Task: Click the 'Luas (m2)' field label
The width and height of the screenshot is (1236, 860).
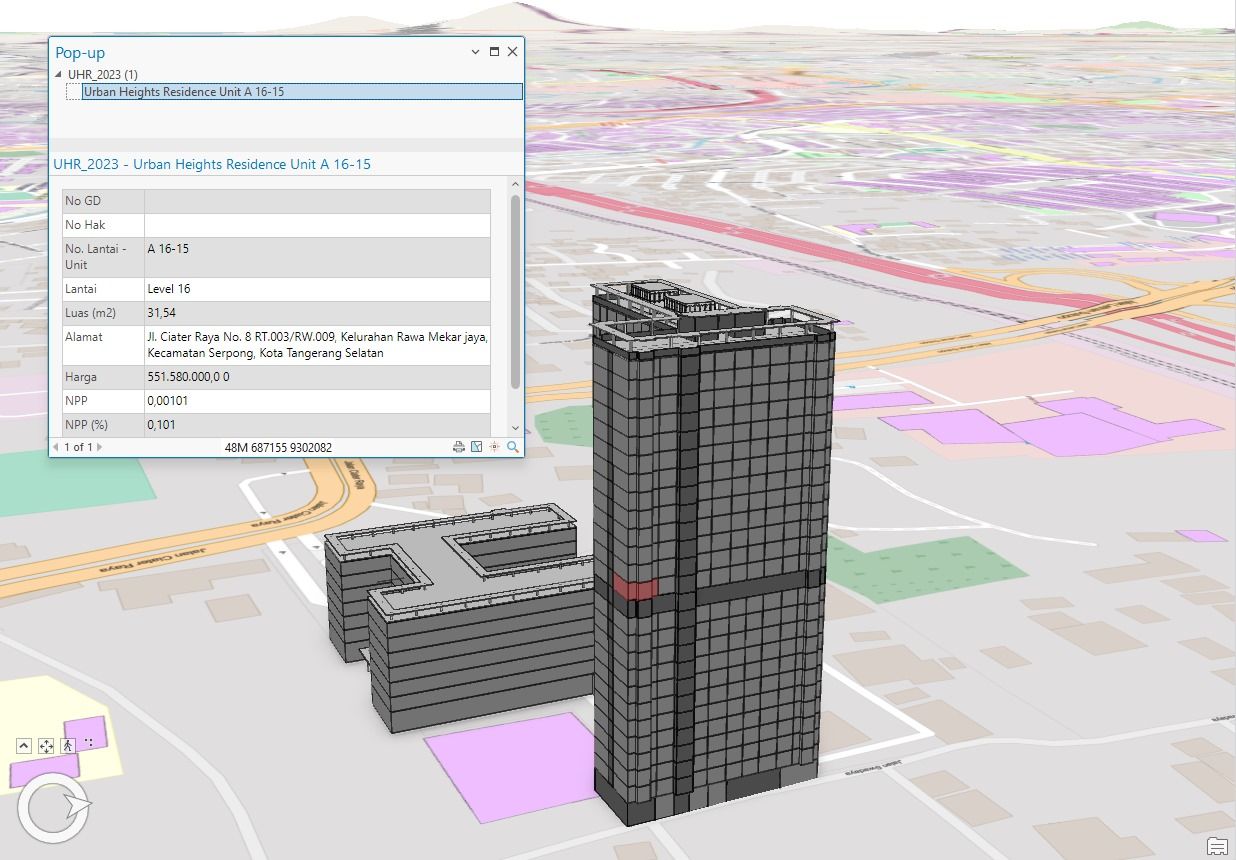Action: [x=90, y=313]
